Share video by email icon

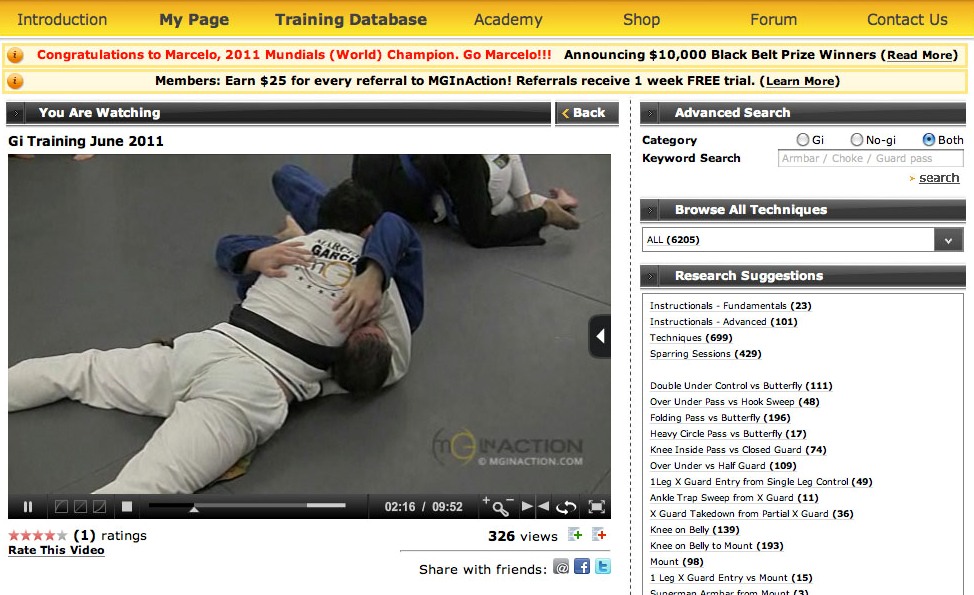click(561, 566)
